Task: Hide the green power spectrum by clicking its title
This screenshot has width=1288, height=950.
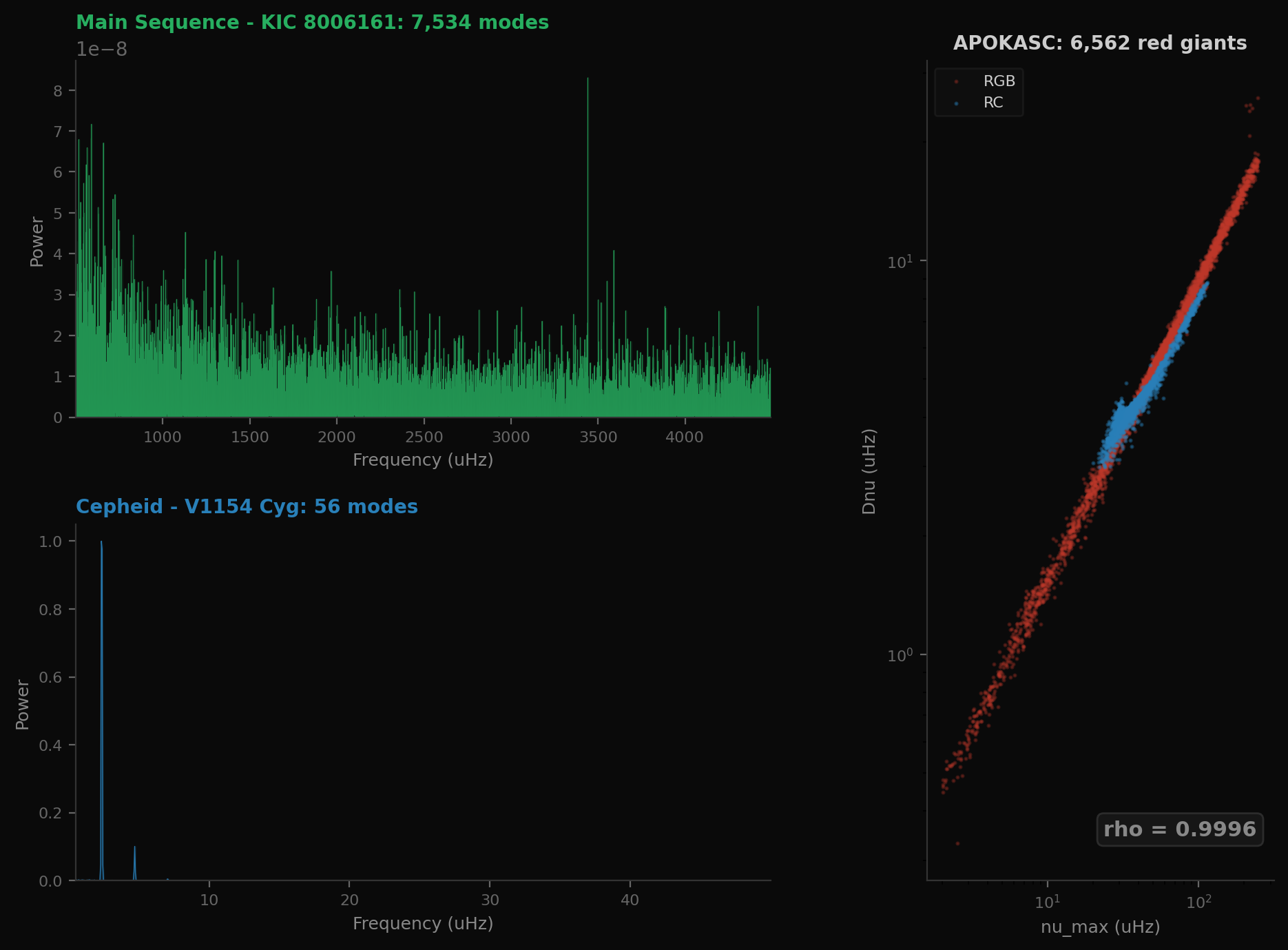Action: [x=312, y=22]
